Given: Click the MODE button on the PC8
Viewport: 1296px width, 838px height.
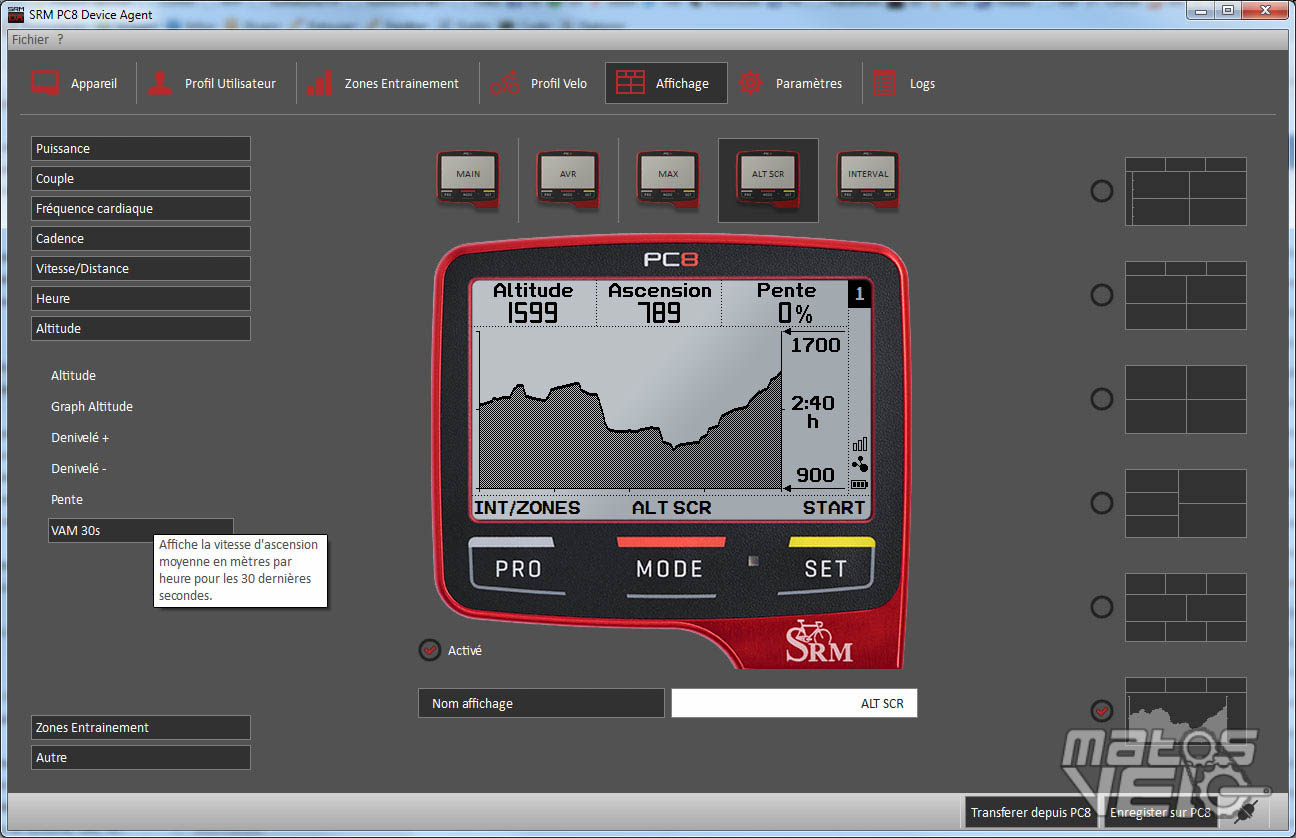Looking at the screenshot, I should [x=670, y=569].
